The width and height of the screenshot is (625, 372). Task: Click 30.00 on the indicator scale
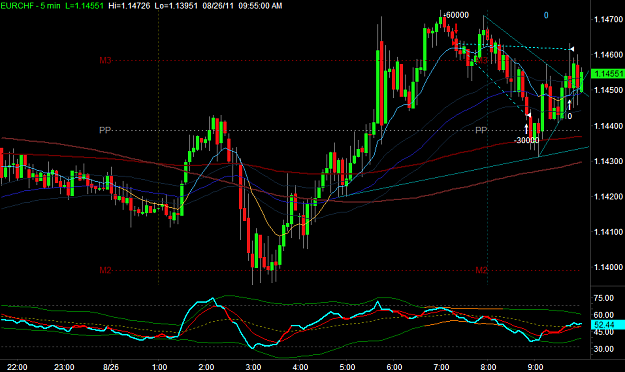604,349
